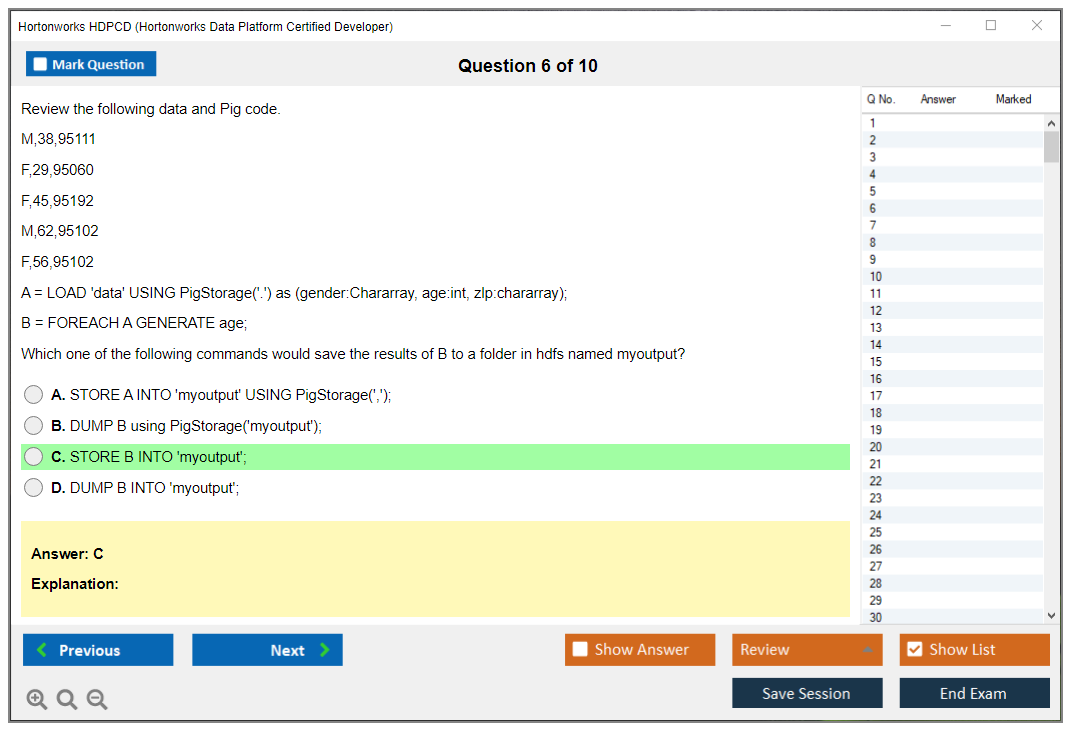Toggle the Mark Question checkbox
This screenshot has width=1075, height=735.
point(41,65)
